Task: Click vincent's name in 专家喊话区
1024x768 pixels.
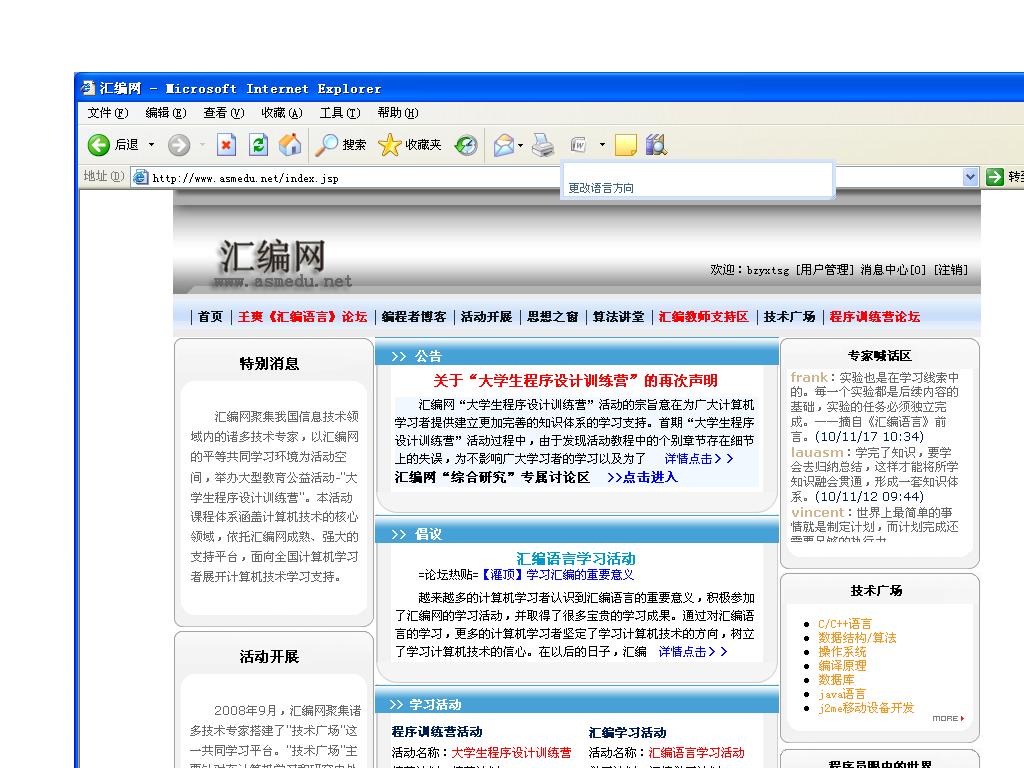Action: coord(817,512)
